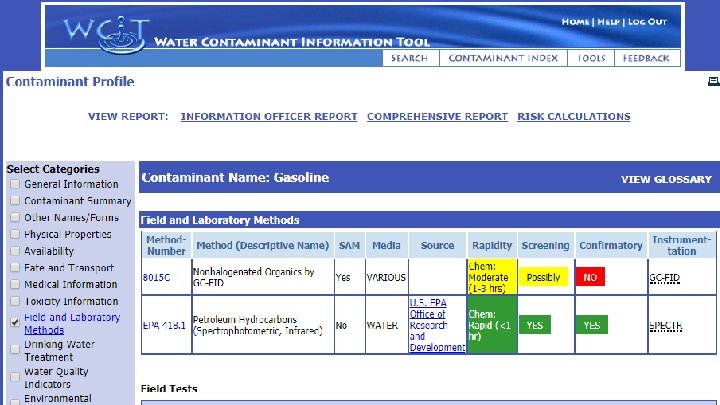Open method number 8015C
720x405 pixels.
pos(157,277)
